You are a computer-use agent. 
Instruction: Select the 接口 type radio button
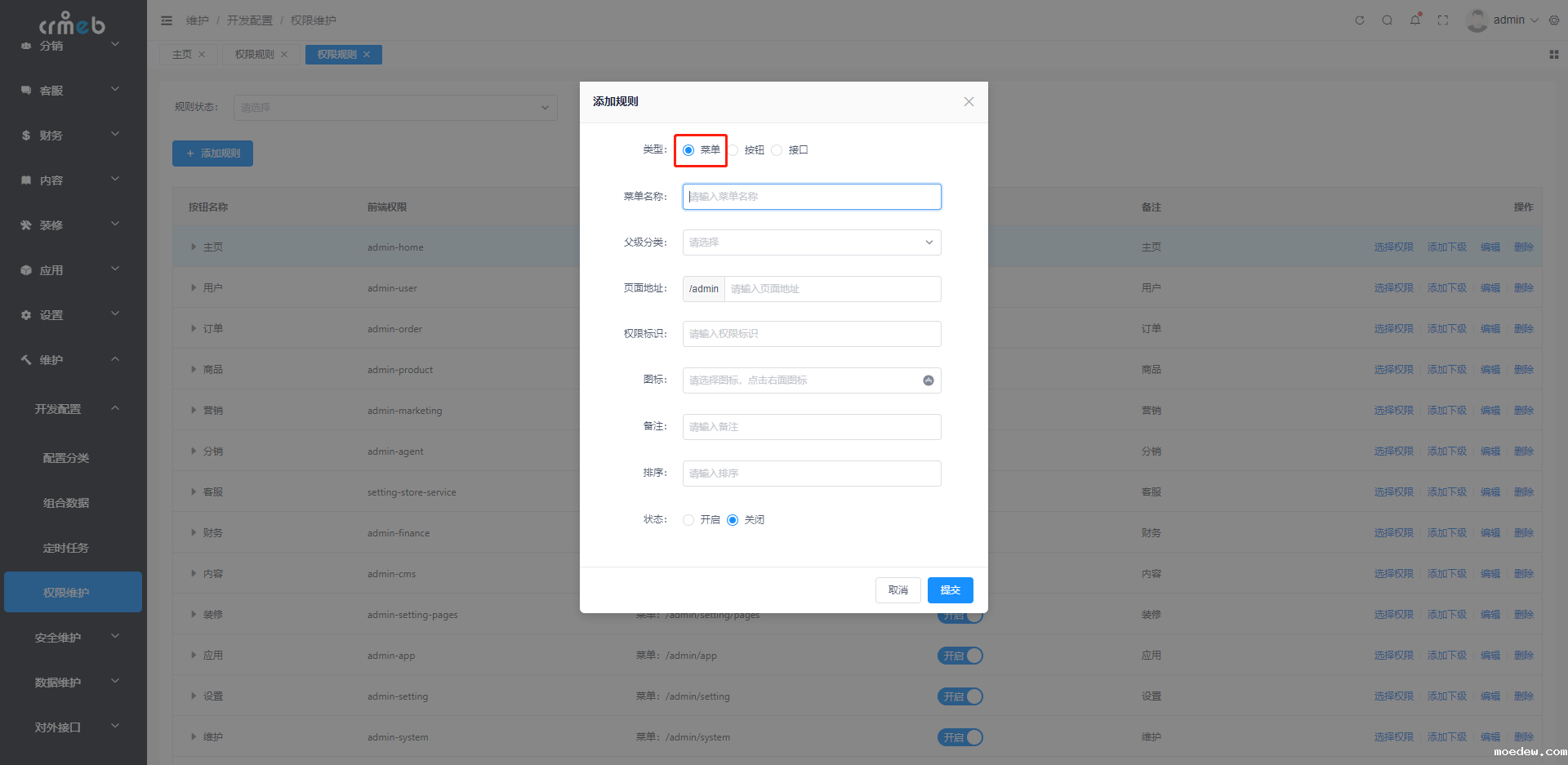click(x=777, y=150)
